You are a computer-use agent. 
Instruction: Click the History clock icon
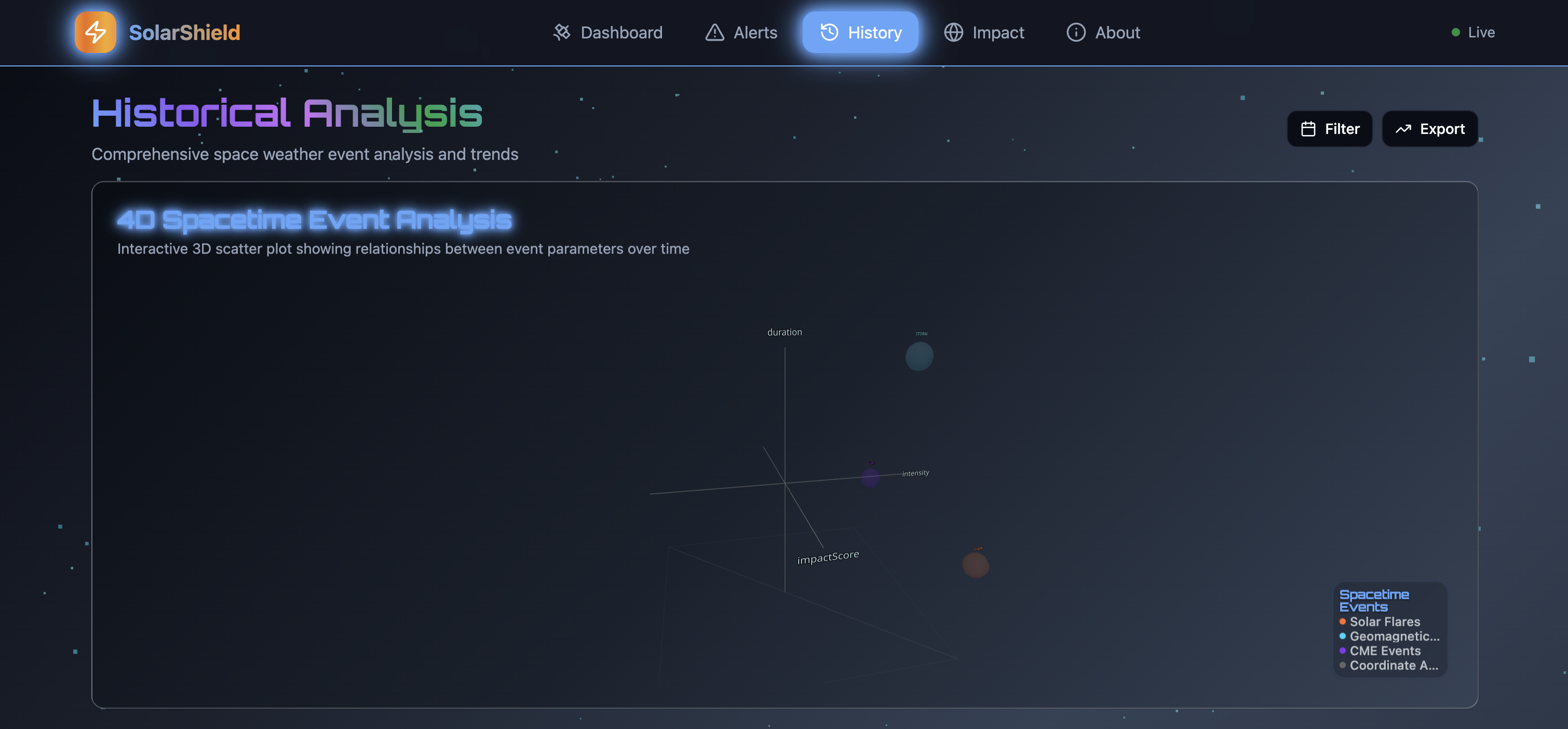829,32
